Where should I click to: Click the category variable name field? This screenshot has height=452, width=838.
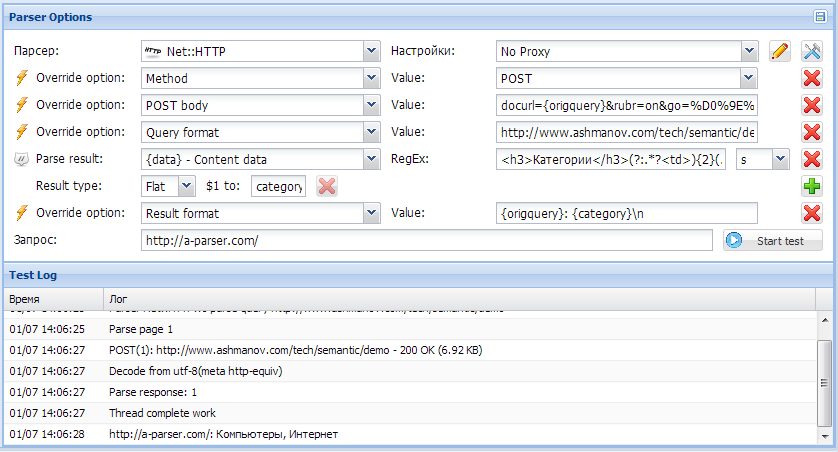(x=278, y=186)
